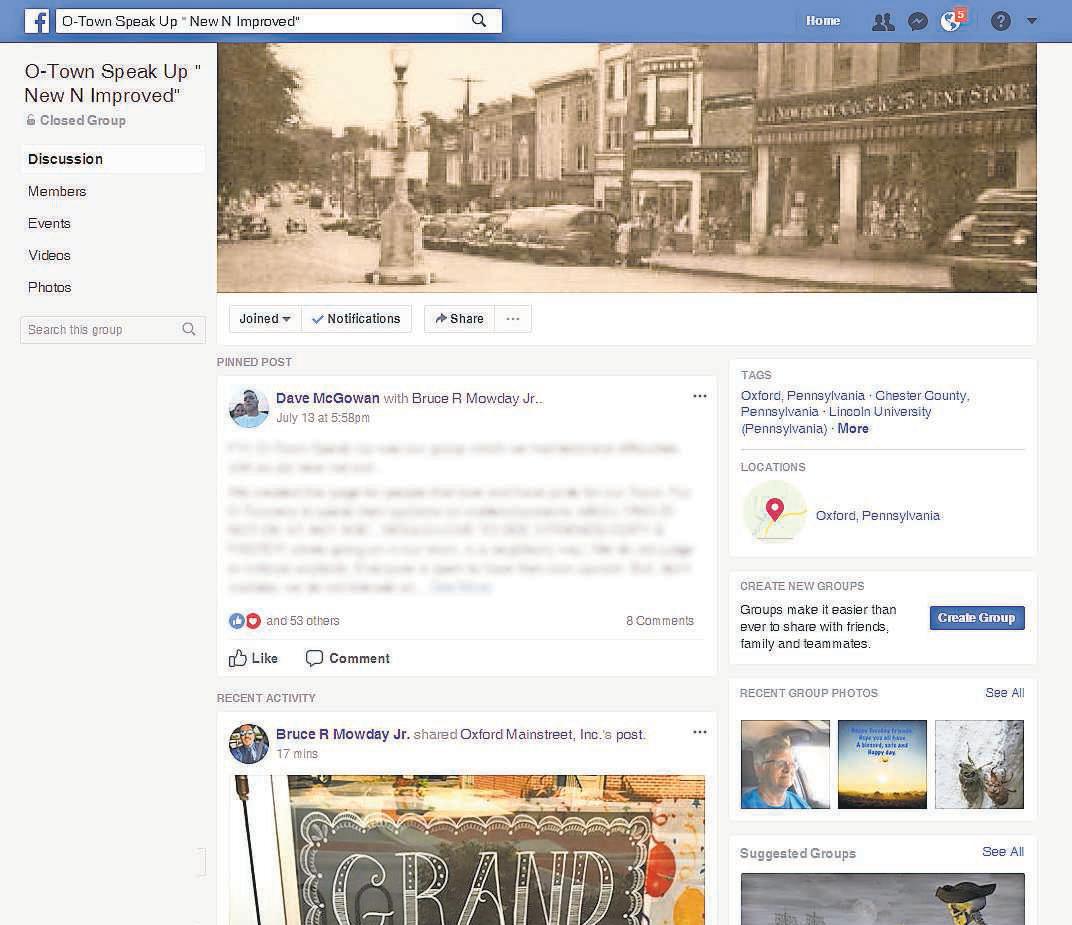This screenshot has width=1072, height=925.
Task: Click magnifier in Search this group box
Action: click(x=189, y=330)
